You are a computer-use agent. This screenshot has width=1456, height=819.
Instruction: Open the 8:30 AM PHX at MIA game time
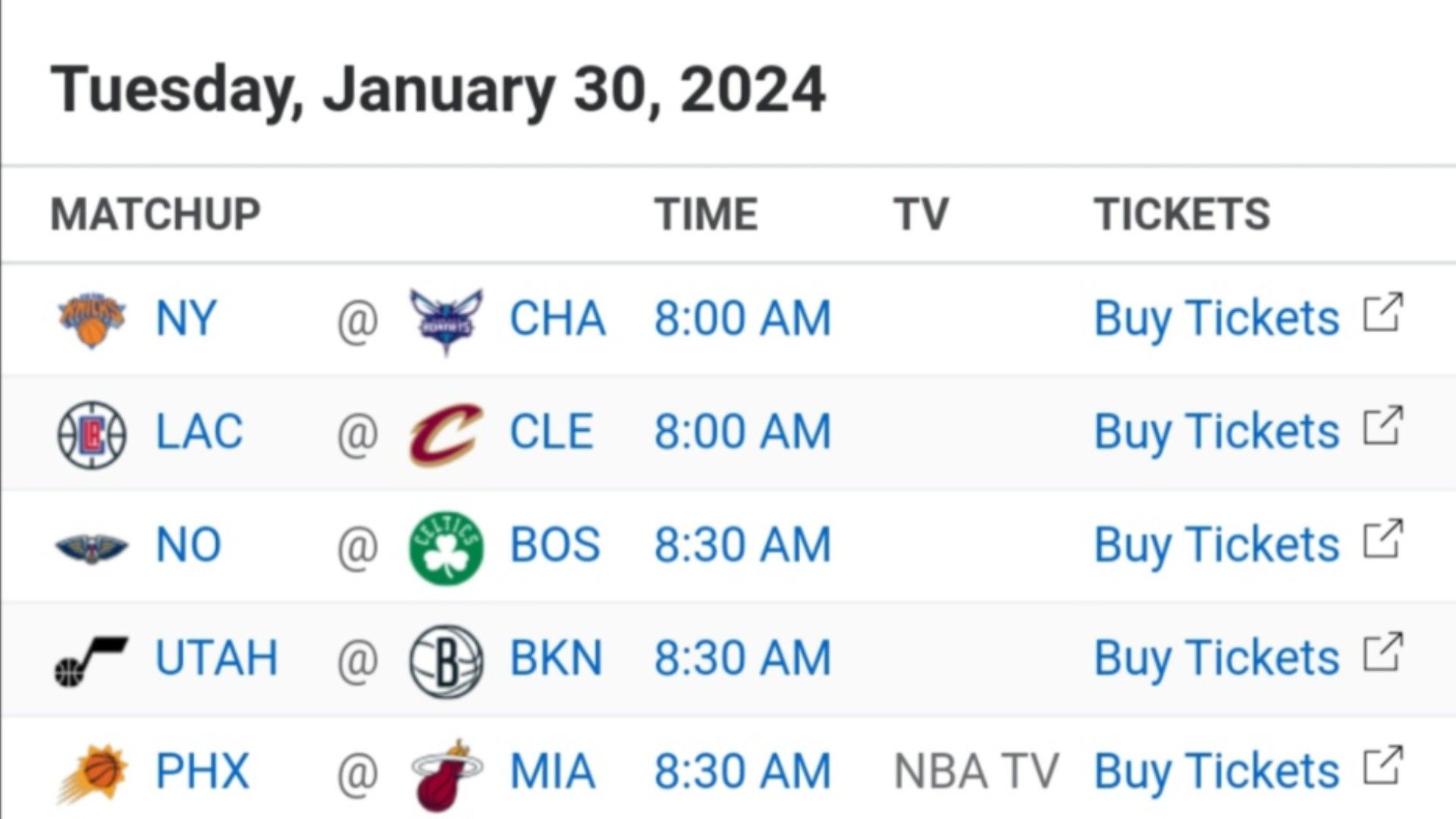742,772
